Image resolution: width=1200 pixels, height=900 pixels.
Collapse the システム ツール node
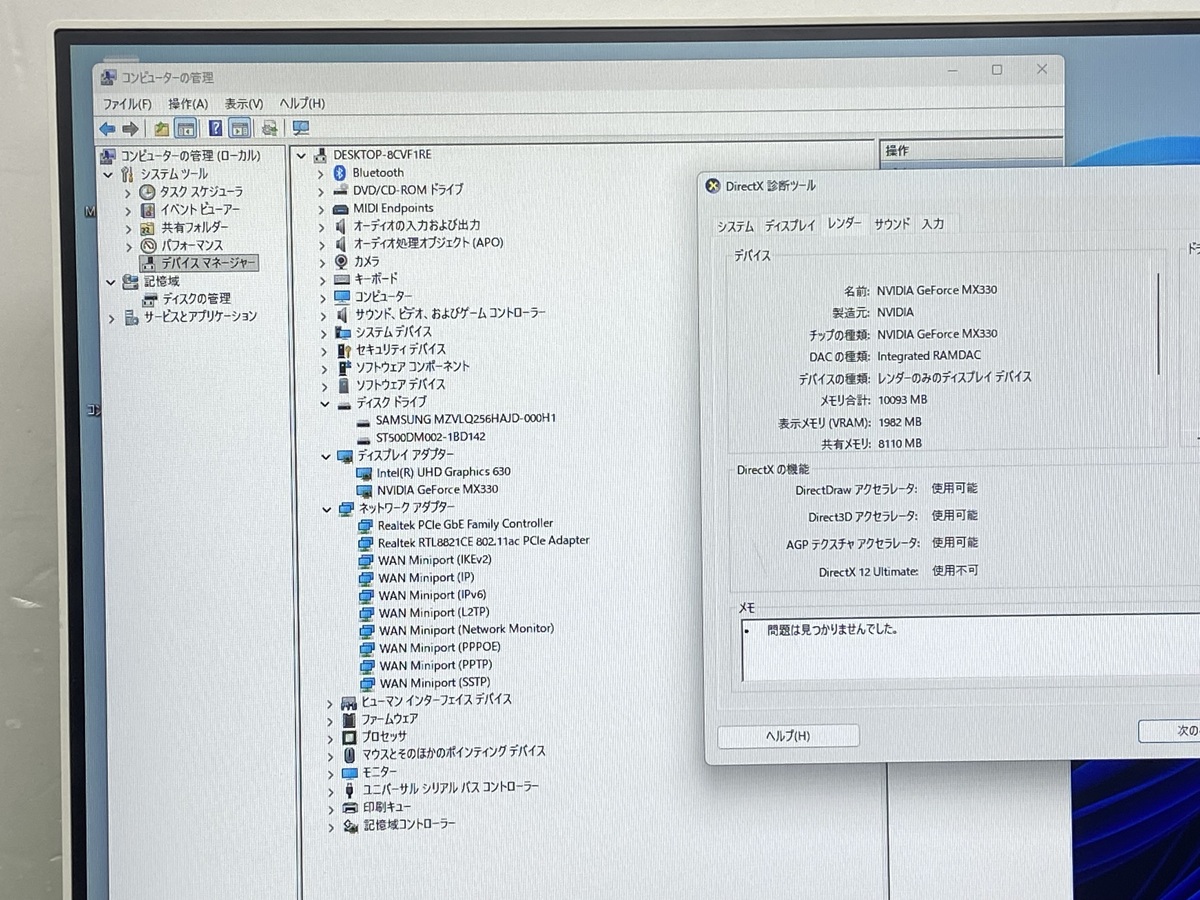[x=109, y=174]
